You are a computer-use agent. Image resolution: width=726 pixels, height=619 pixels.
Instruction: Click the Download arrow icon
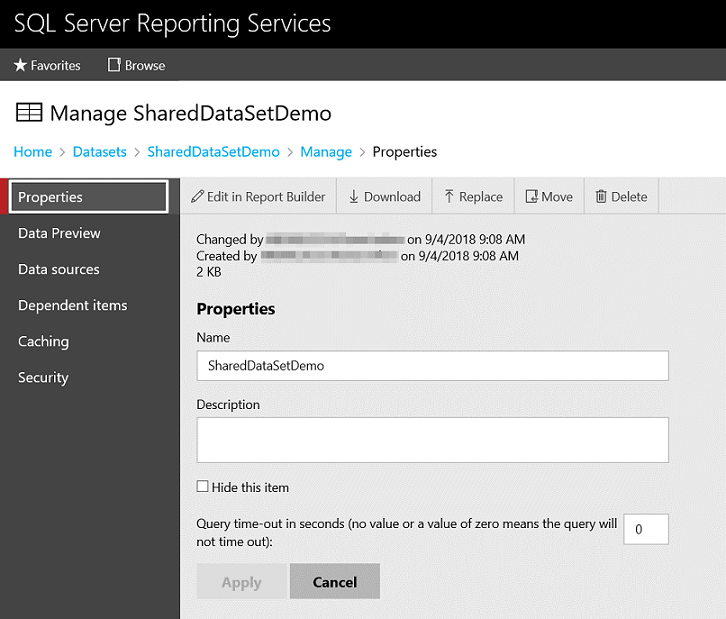tap(354, 197)
